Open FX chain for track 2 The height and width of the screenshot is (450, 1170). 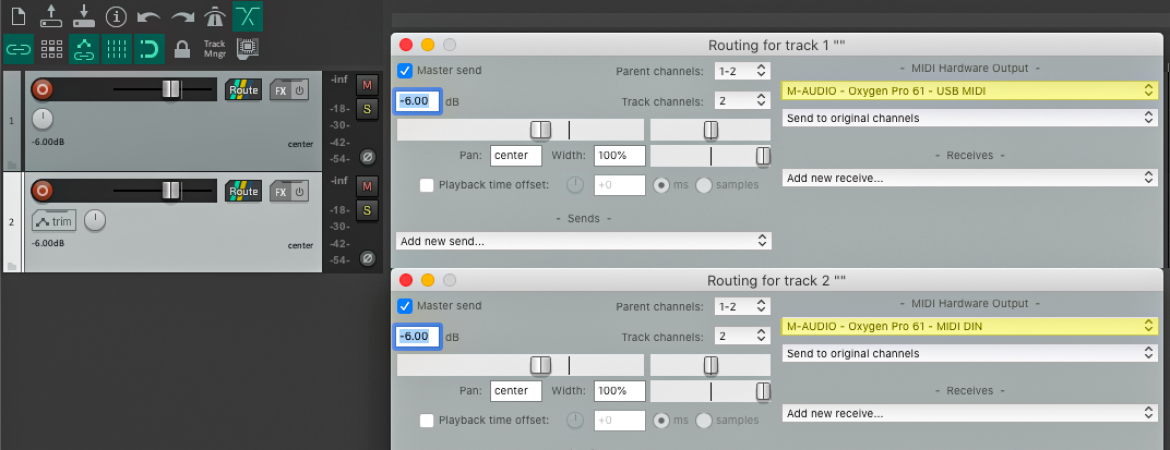(281, 192)
